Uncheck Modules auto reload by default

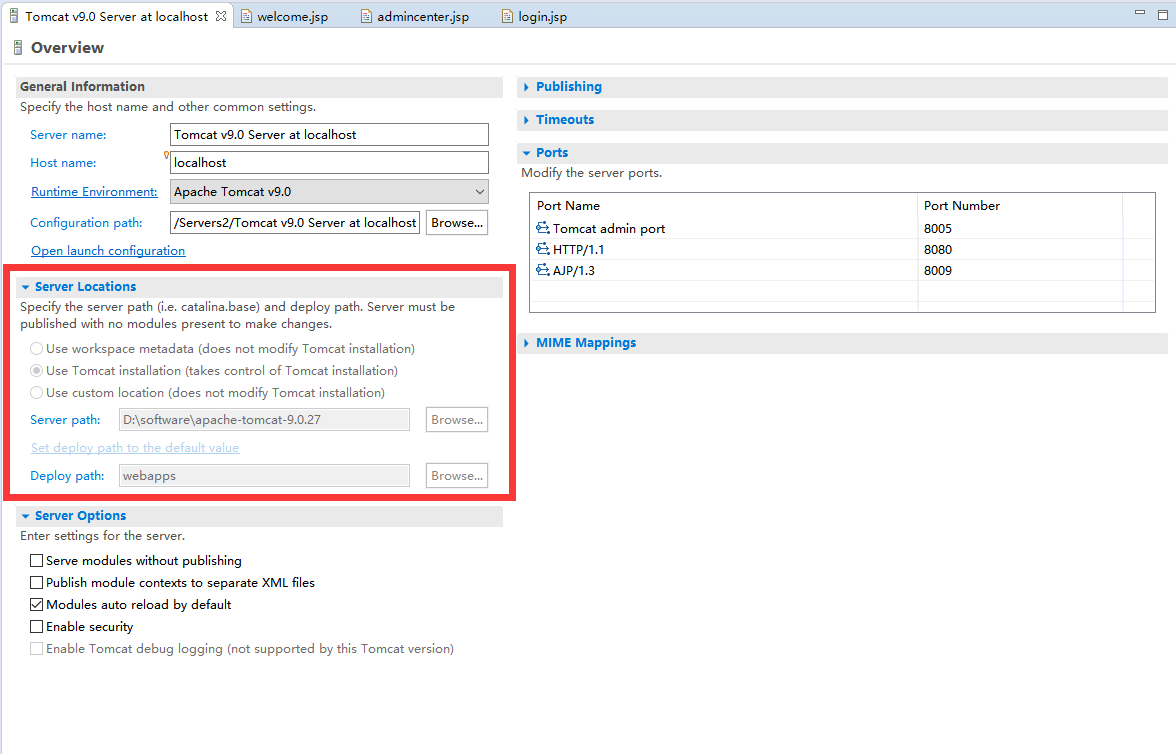coord(36,604)
